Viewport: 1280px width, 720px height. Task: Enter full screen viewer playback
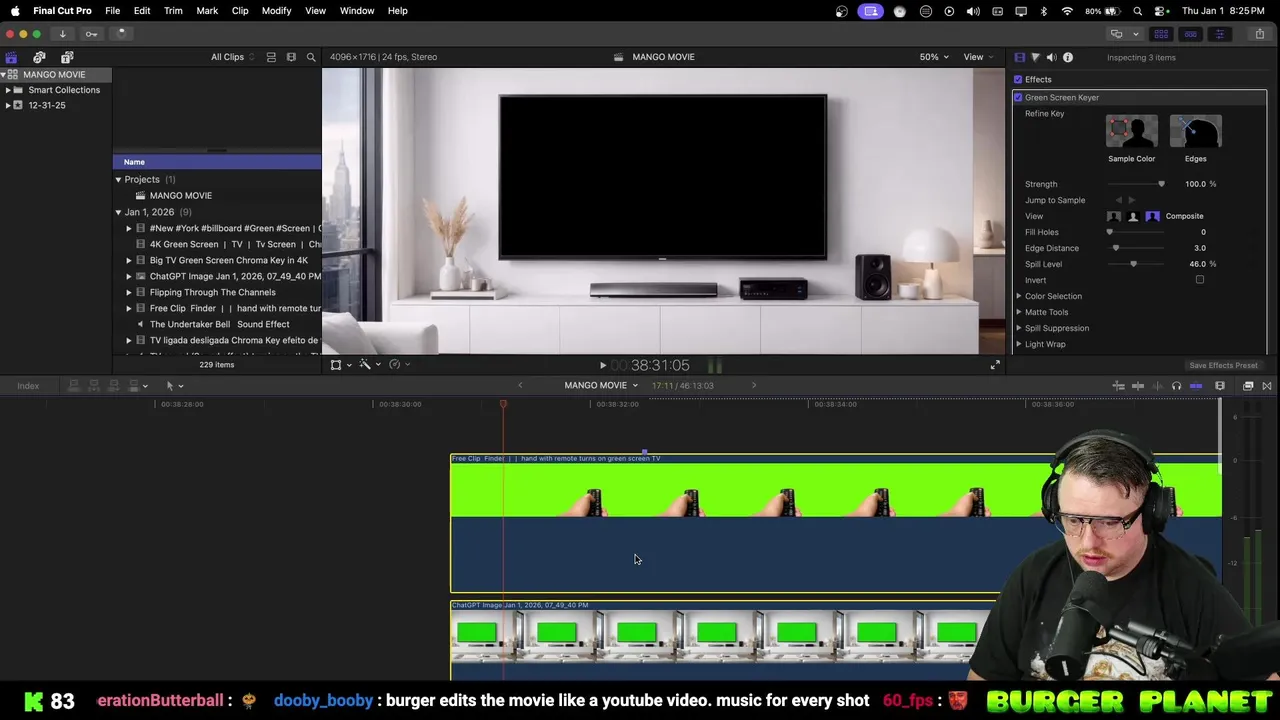coord(994,365)
